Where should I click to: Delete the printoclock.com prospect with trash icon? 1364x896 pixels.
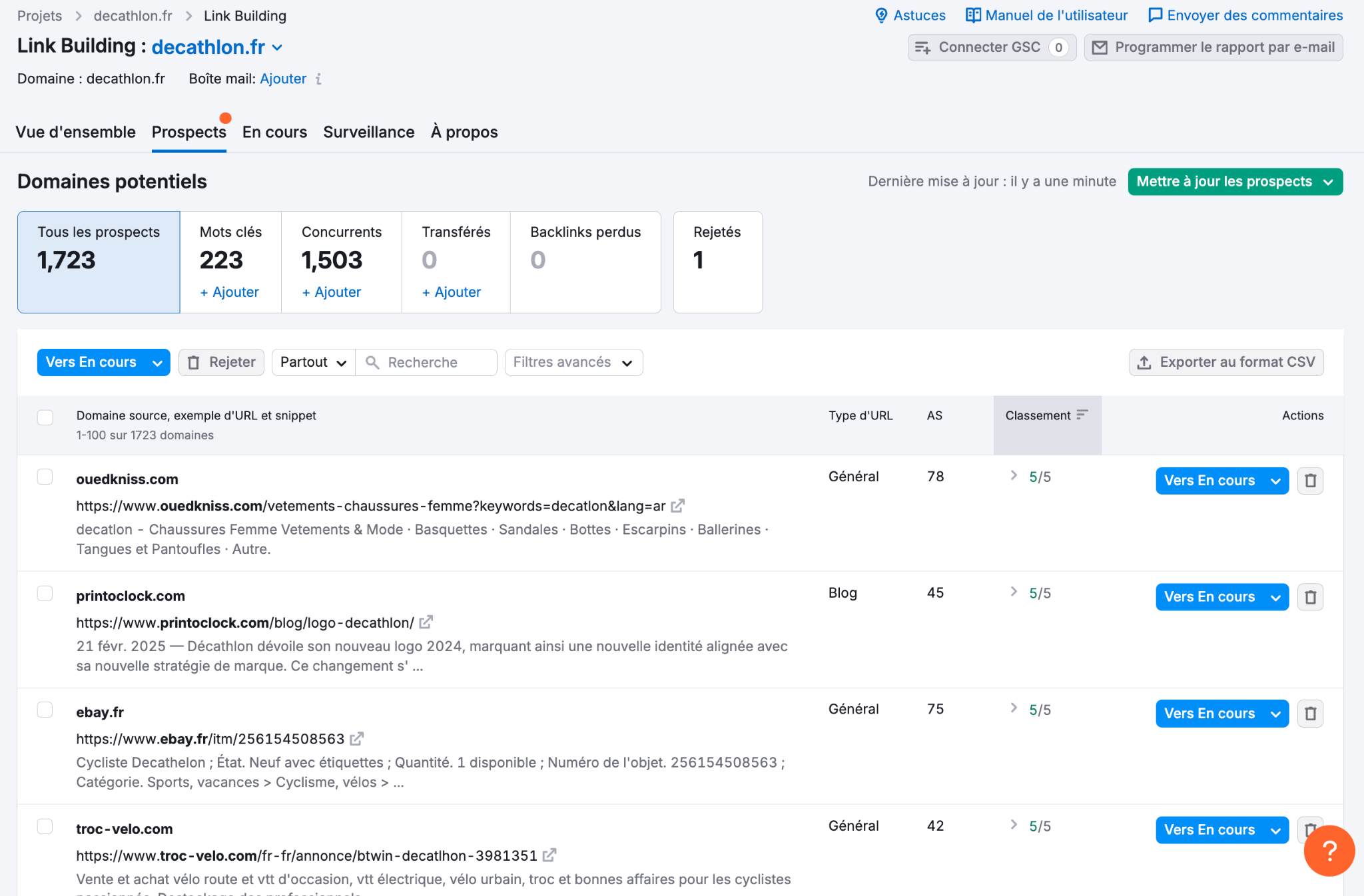point(1310,597)
